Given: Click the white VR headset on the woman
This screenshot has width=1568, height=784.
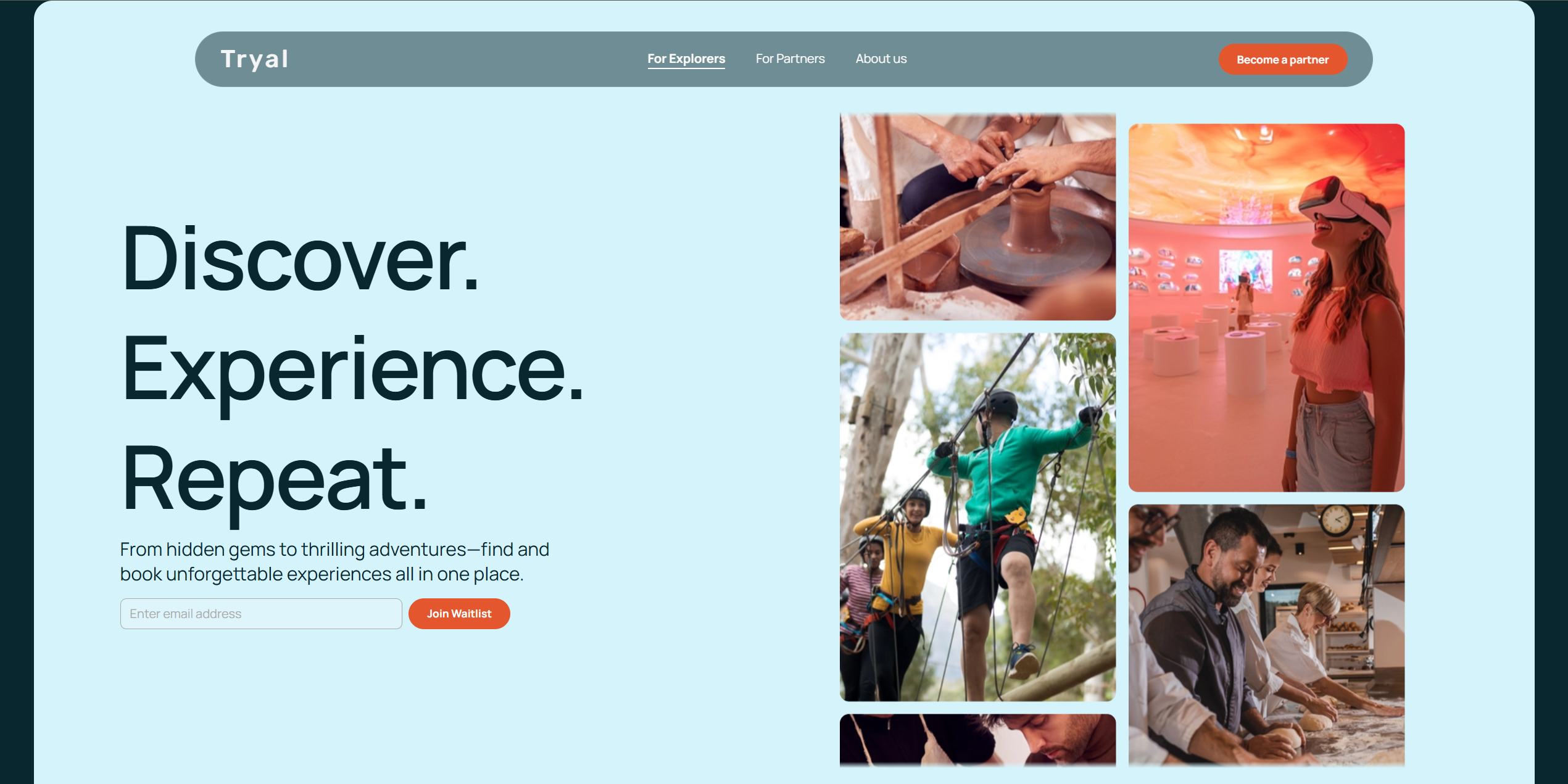Looking at the screenshot, I should 1343,201.
